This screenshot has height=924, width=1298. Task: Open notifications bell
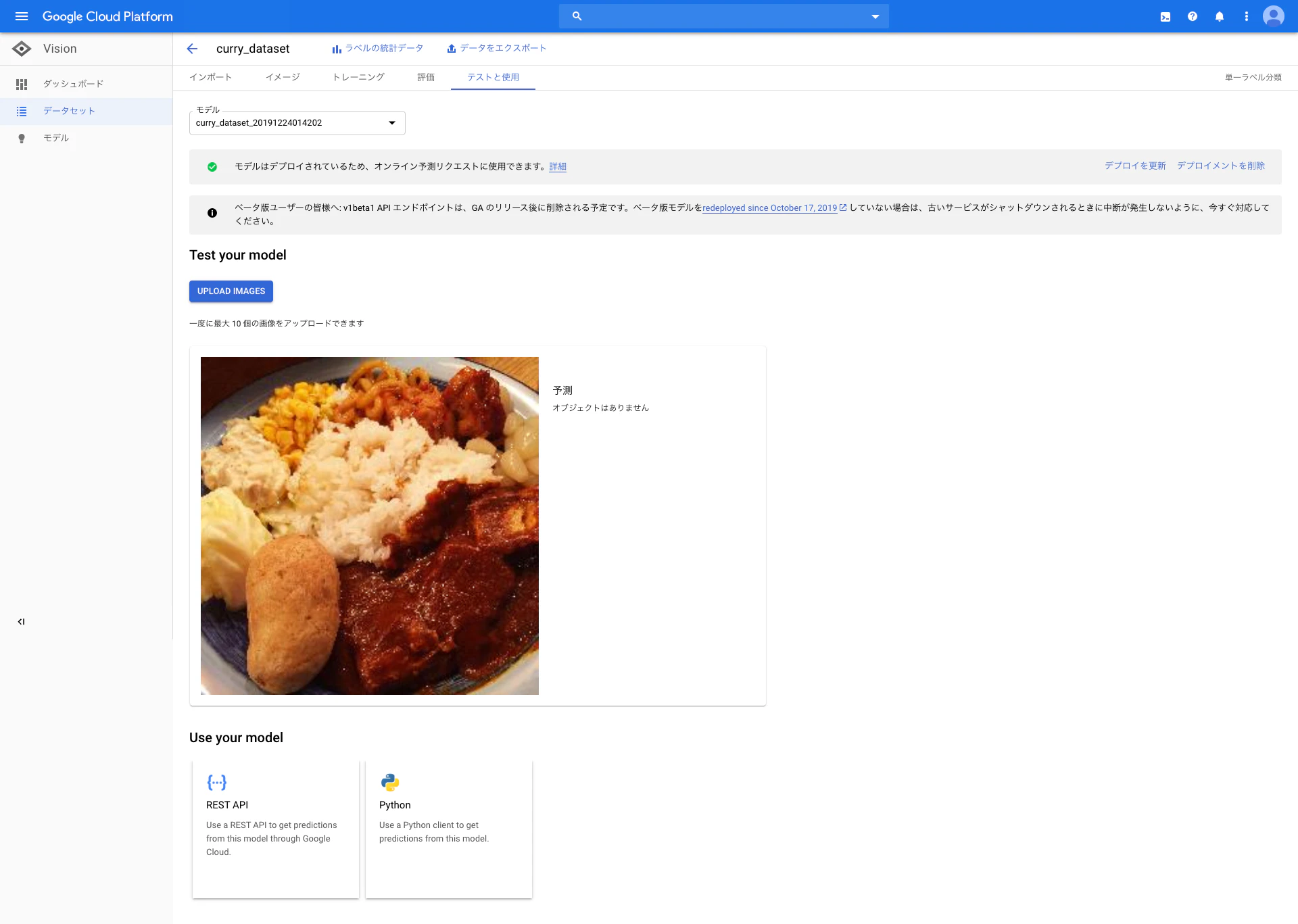[x=1220, y=17]
